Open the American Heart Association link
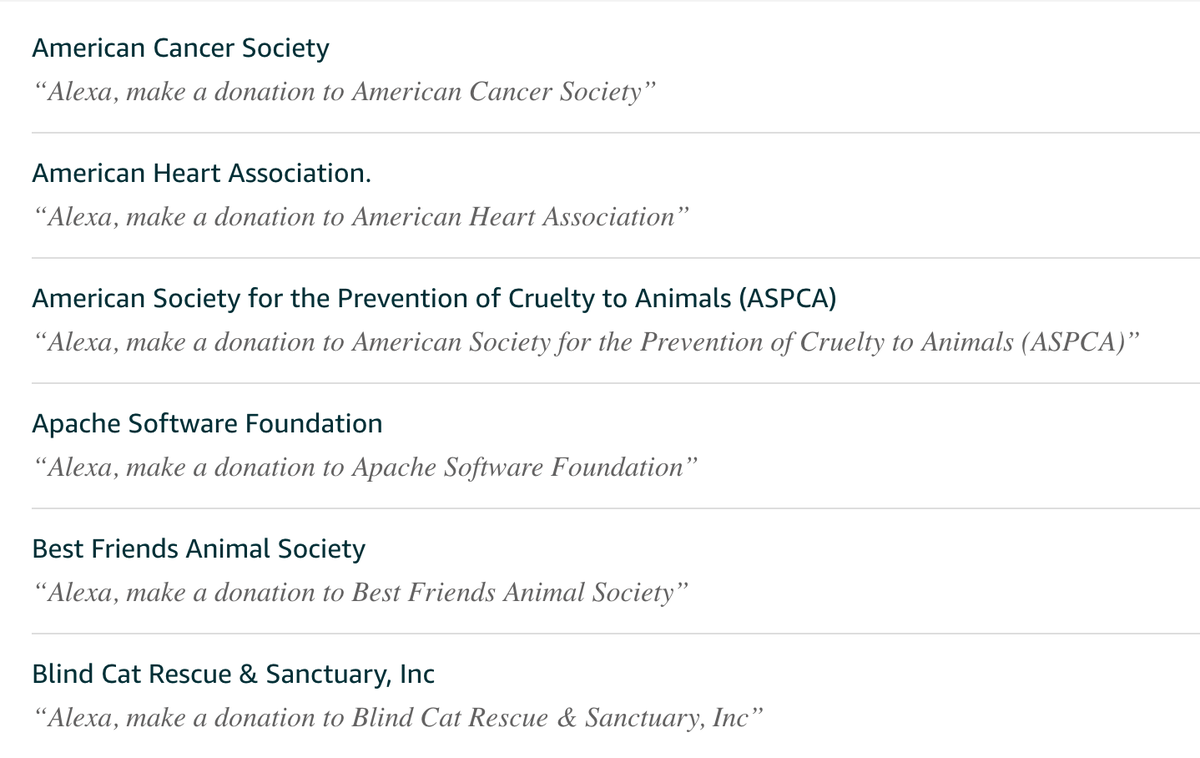This screenshot has width=1200, height=758. [201, 173]
